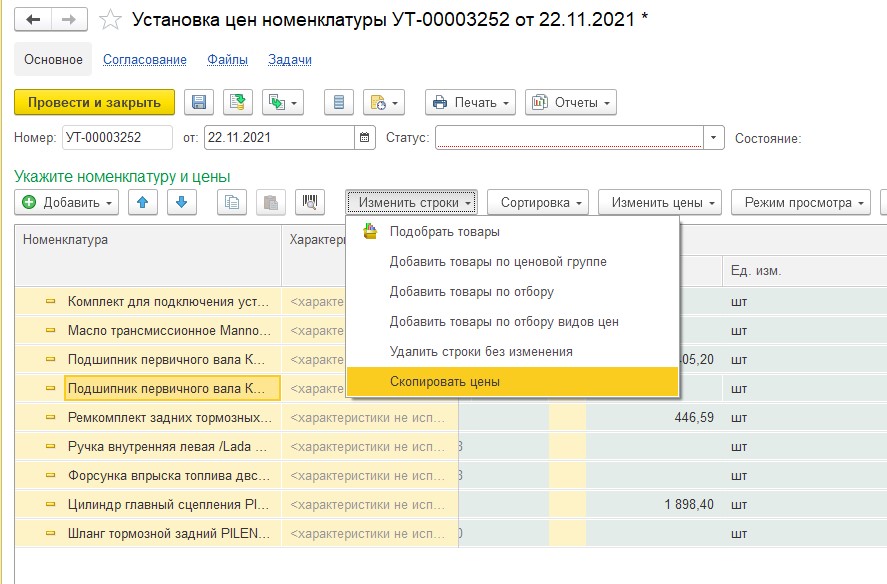The width and height of the screenshot is (887, 584).
Task: Click the barcode search icon
Action: (x=309, y=202)
